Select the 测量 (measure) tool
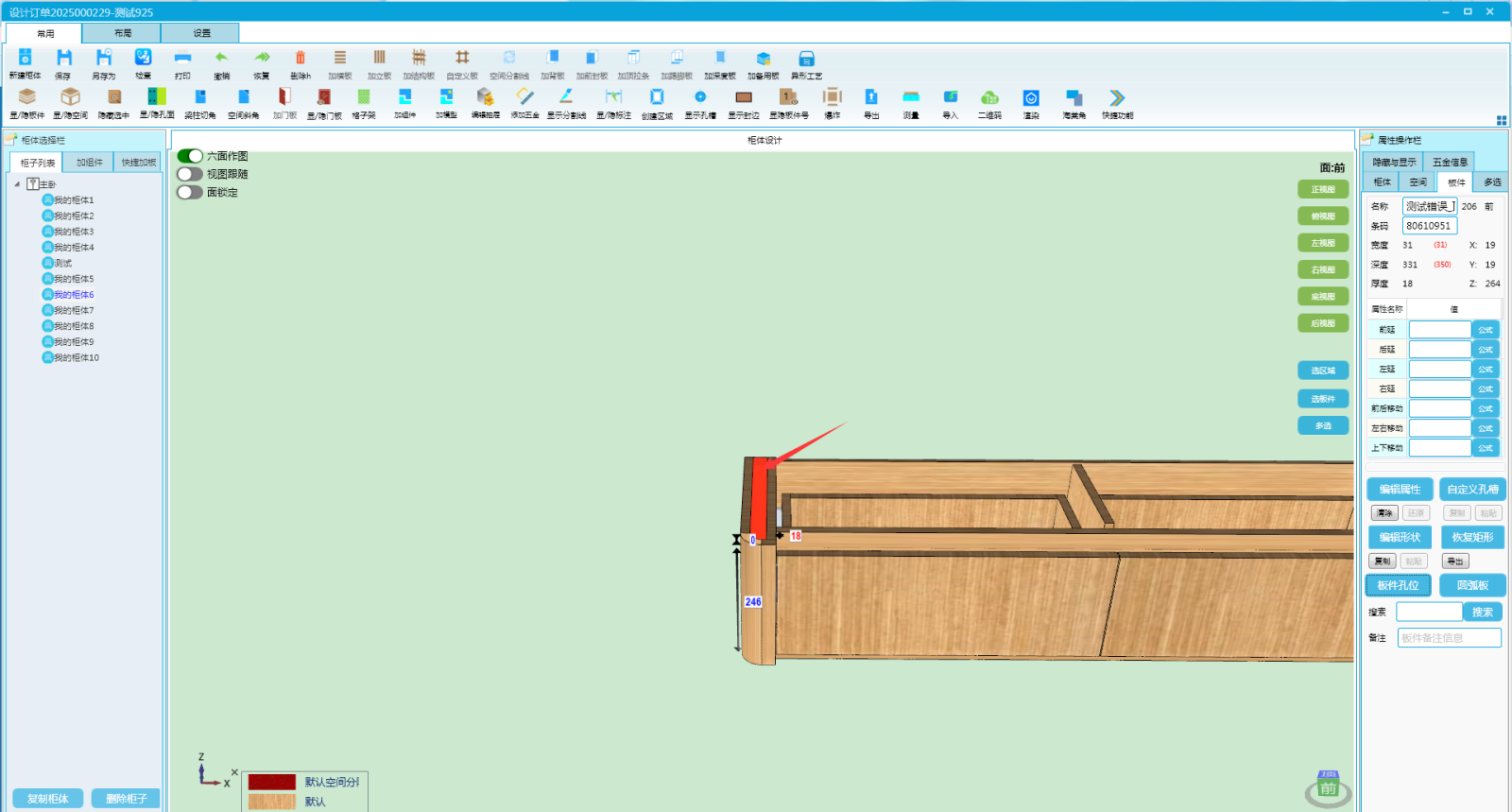Viewport: 1512px width, 812px height. point(911,97)
